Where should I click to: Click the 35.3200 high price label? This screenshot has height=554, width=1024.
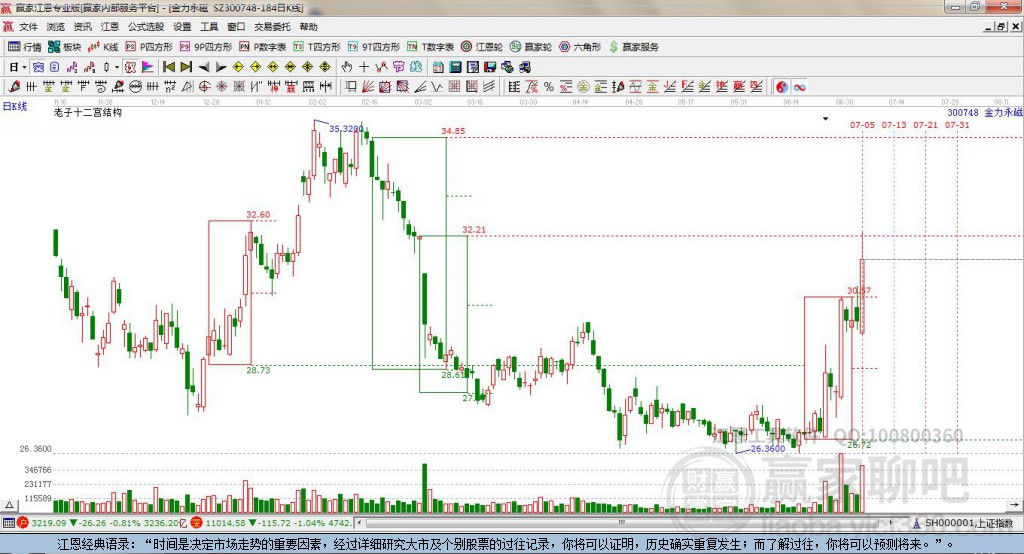tap(346, 129)
